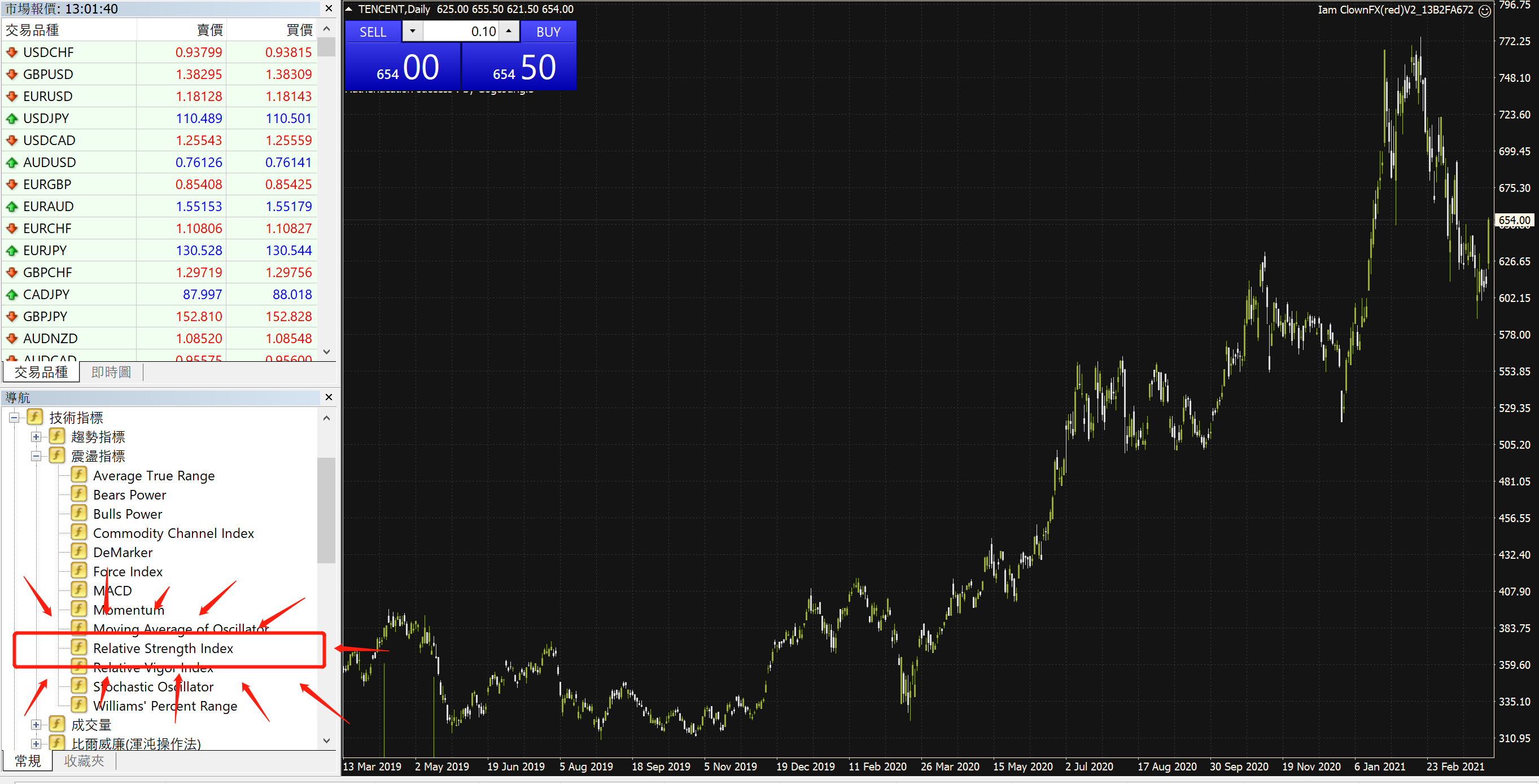Click the Relative Strength Index indicator icon

click(x=79, y=647)
